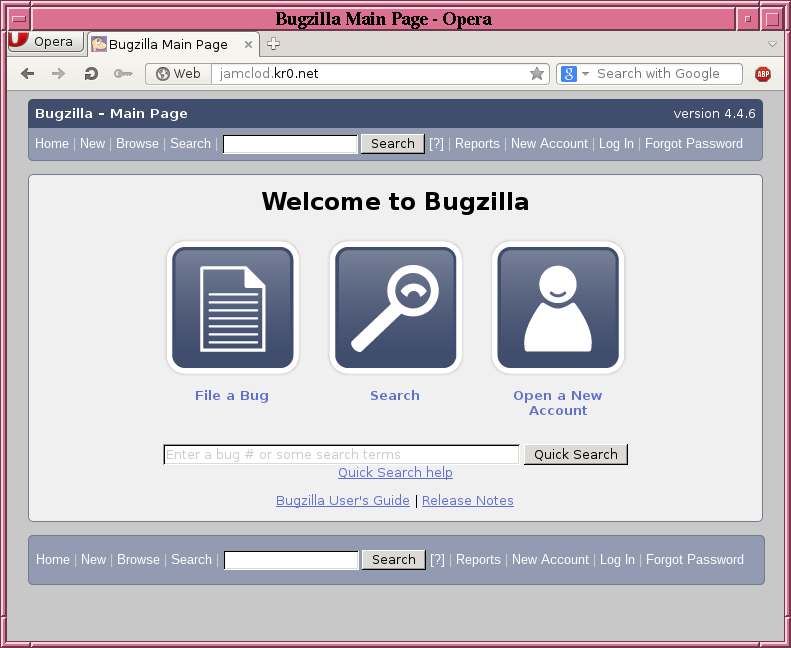Click the Open a New Account text link
Image resolution: width=791 pixels, height=648 pixels.
click(x=558, y=403)
